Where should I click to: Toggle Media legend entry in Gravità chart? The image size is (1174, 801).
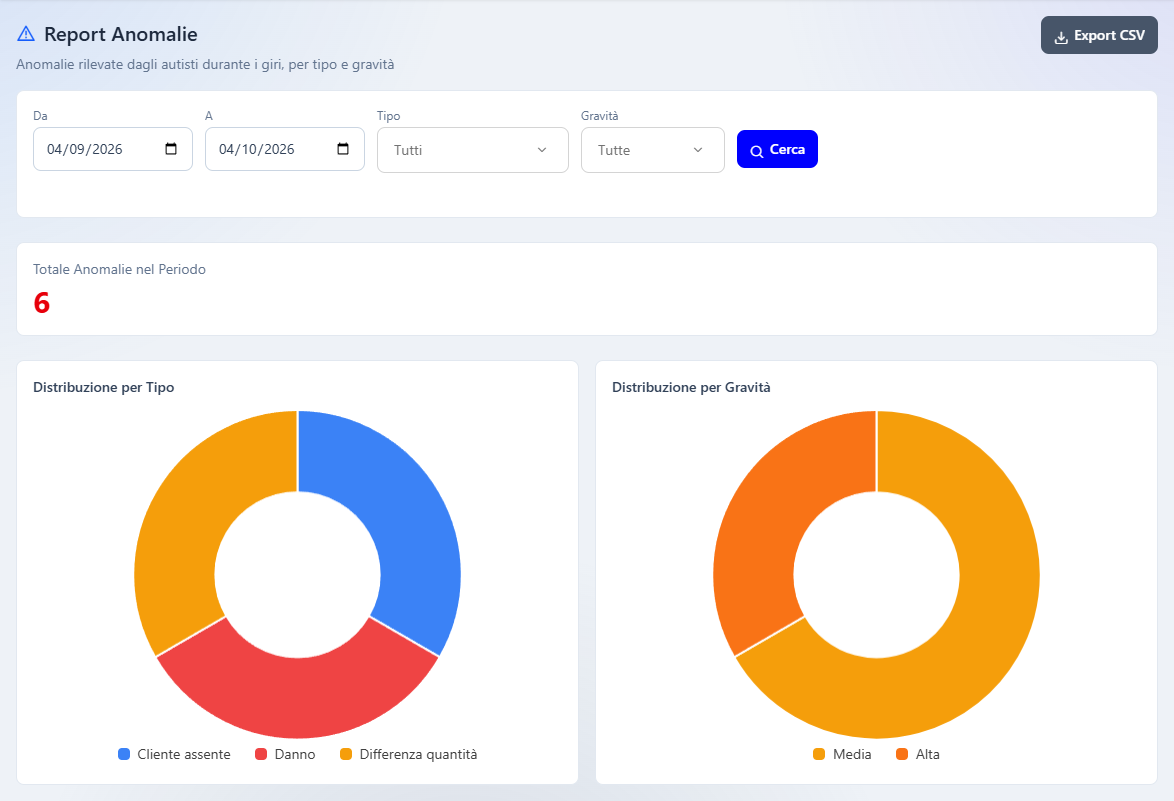coord(842,754)
